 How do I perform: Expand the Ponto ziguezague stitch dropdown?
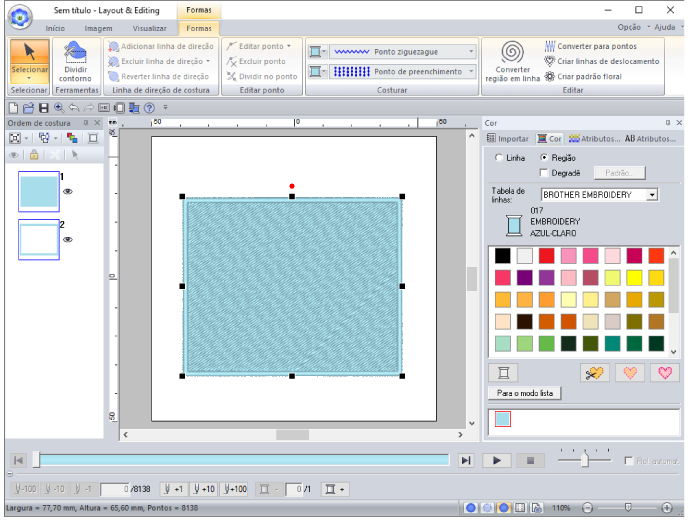pyautogui.click(x=471, y=51)
